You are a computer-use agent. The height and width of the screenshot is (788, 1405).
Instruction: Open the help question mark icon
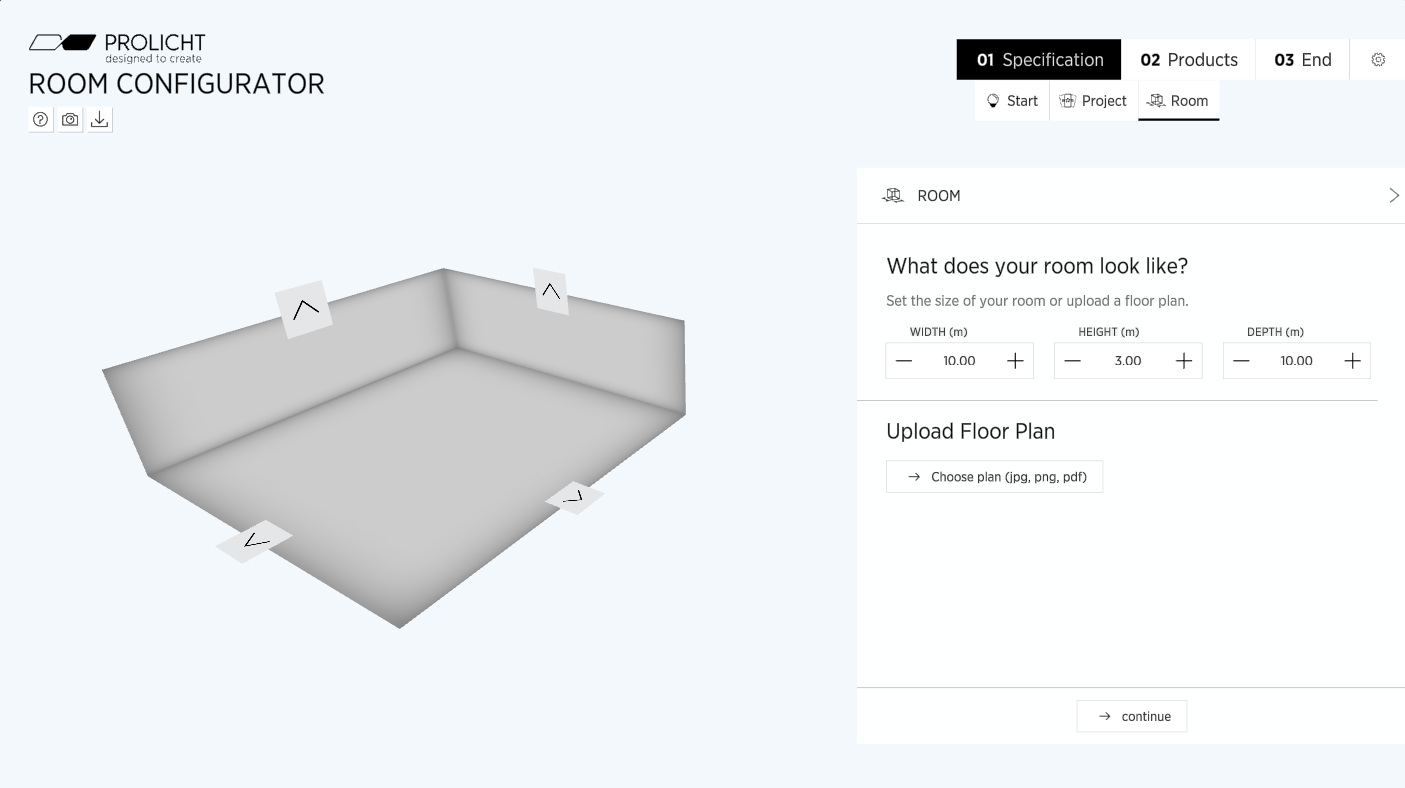[40, 120]
